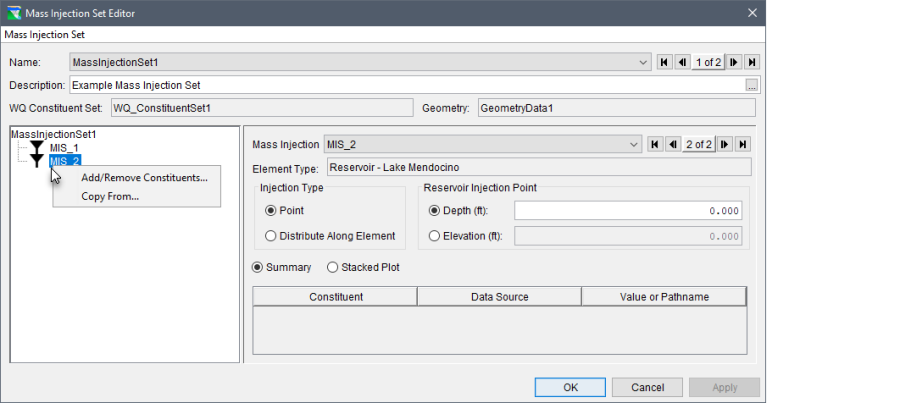This screenshot has width=900, height=403.
Task: Open the Name dropdown MassInjectionSet1
Action: click(x=360, y=62)
